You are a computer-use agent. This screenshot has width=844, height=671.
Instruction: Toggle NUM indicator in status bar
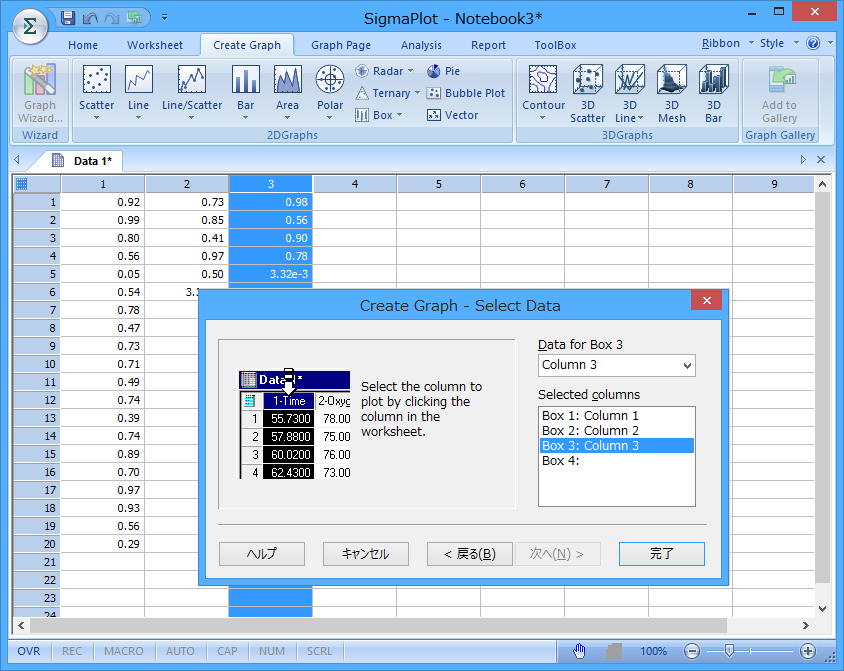click(272, 651)
